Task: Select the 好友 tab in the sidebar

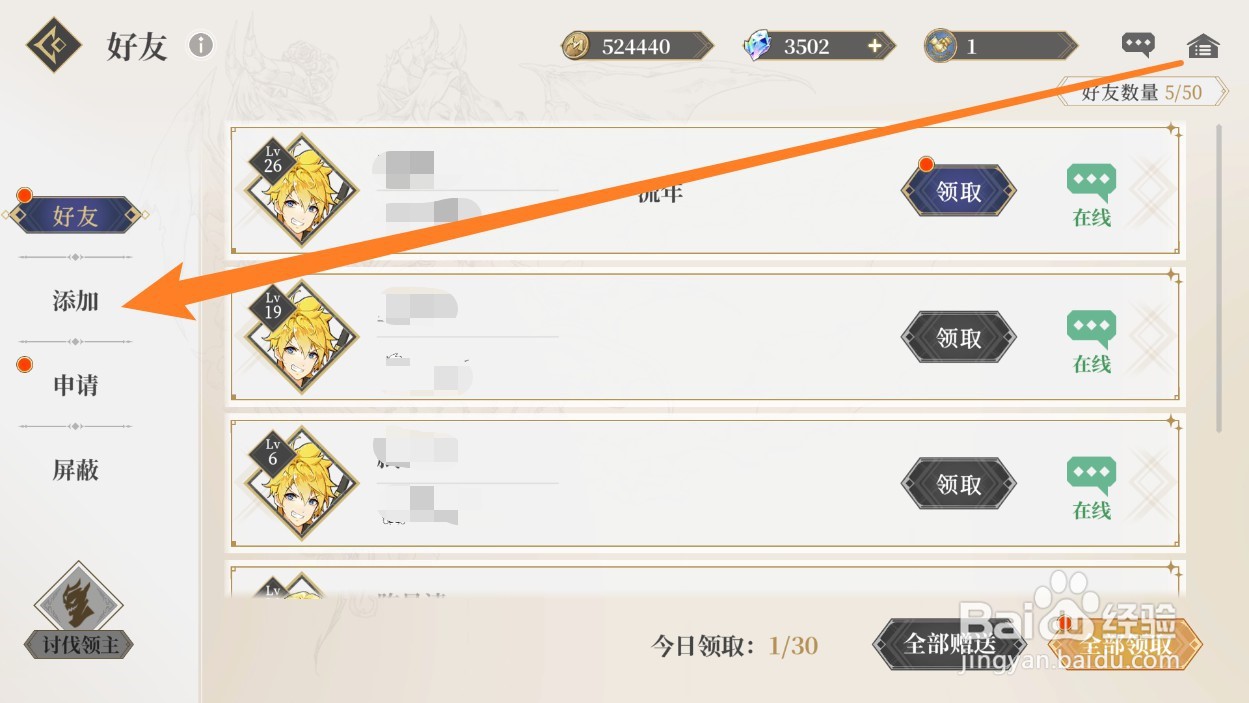Action: click(x=75, y=215)
